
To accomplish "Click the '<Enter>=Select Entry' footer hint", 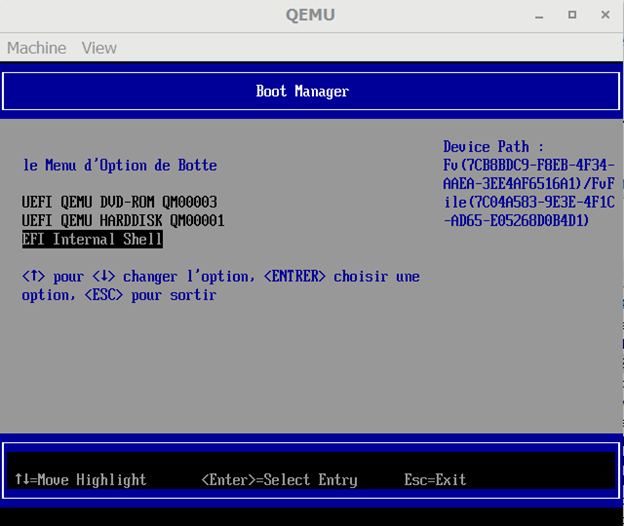I will tap(279, 479).
